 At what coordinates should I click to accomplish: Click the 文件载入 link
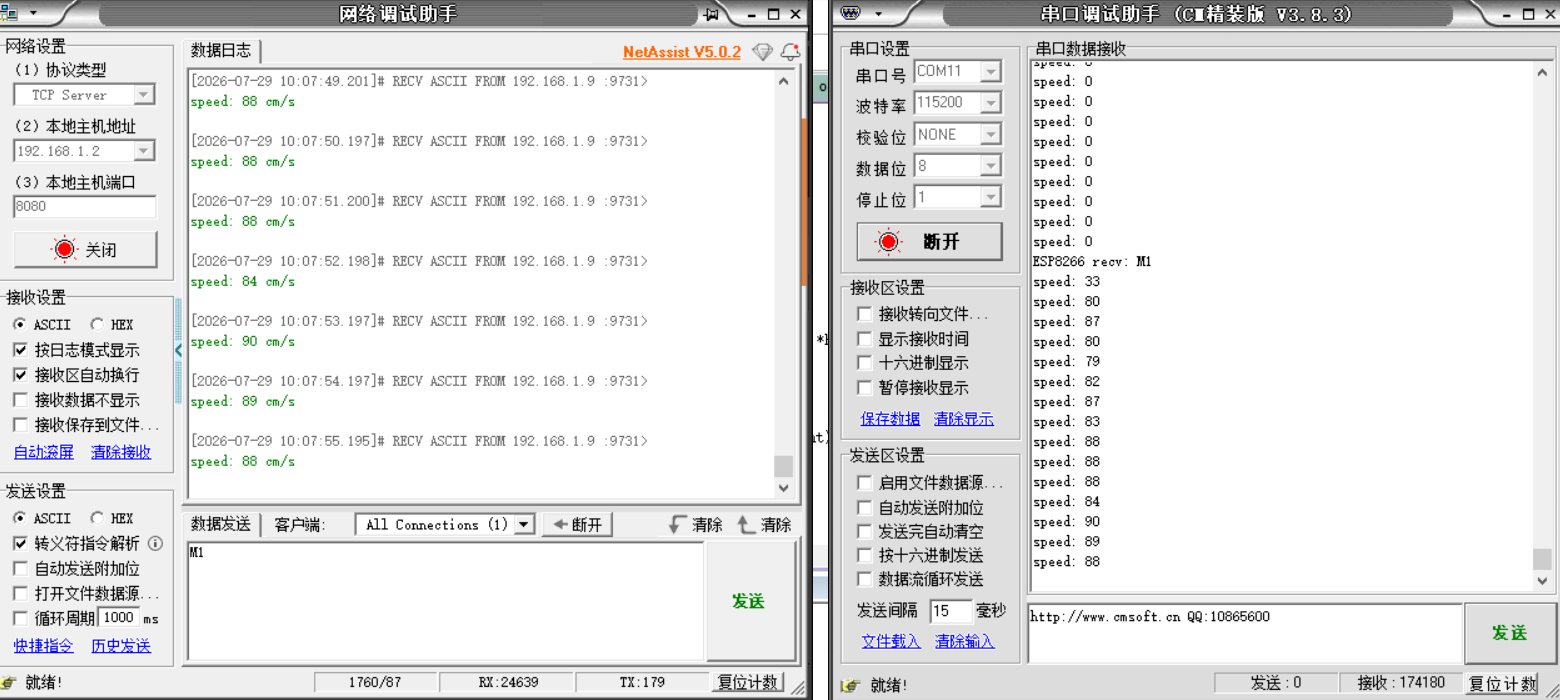pyautogui.click(x=891, y=641)
